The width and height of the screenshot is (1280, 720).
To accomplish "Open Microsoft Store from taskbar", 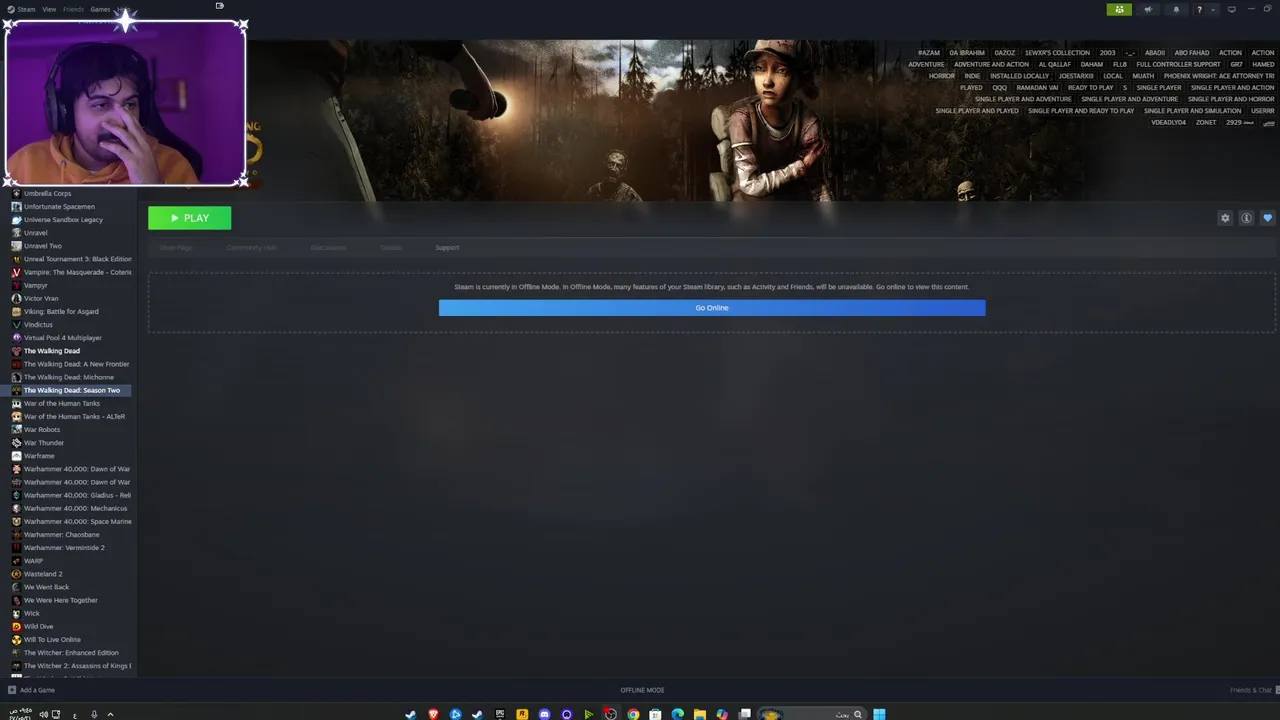I will (x=655, y=714).
